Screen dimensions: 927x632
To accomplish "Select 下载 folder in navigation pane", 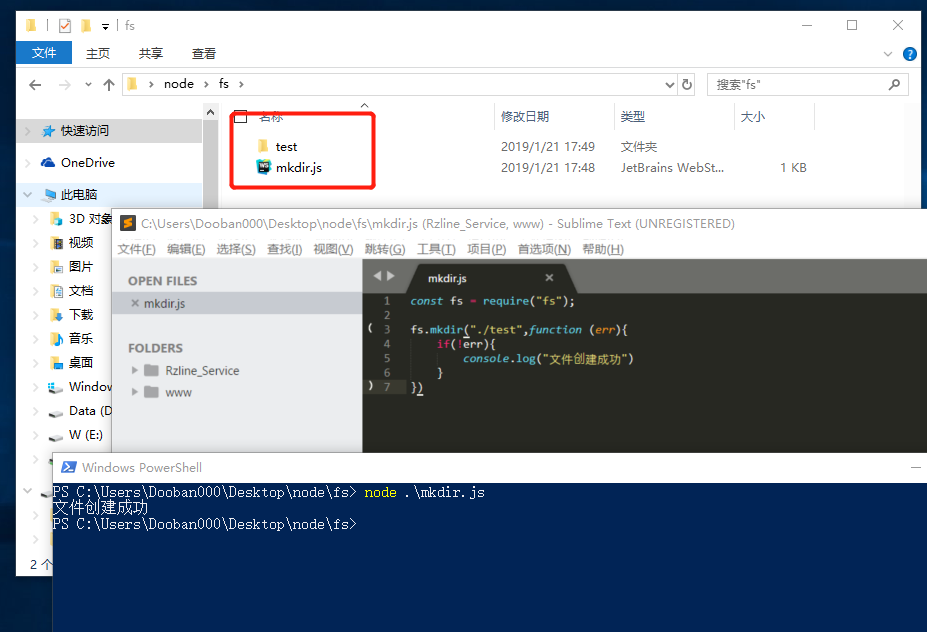I will coord(80,315).
